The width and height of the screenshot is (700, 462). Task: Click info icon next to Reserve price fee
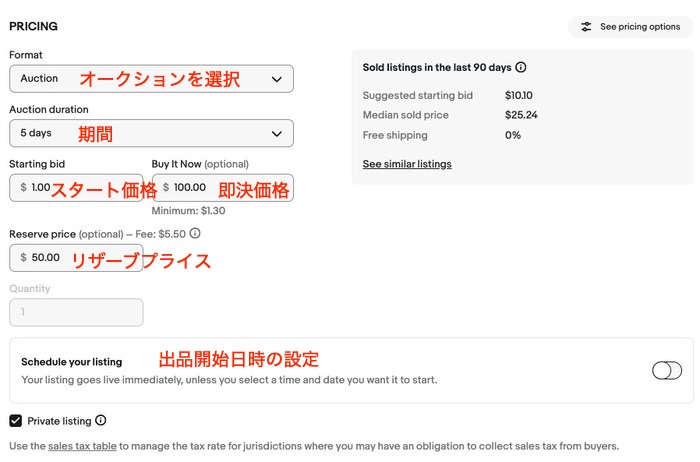(x=195, y=233)
